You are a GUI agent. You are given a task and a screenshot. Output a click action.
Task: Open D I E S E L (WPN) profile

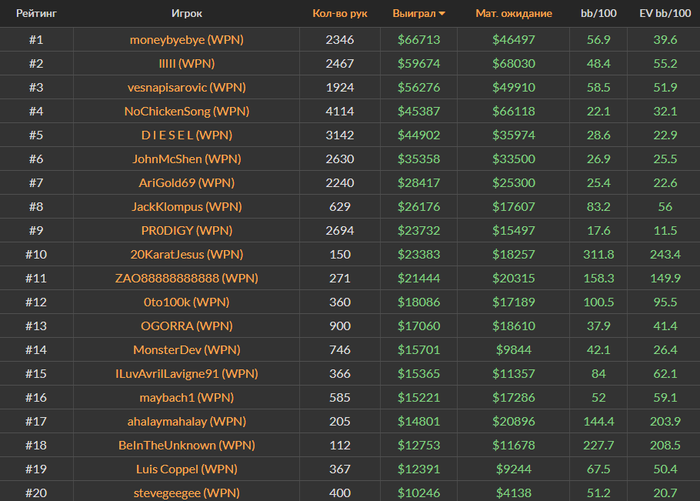coord(186,135)
